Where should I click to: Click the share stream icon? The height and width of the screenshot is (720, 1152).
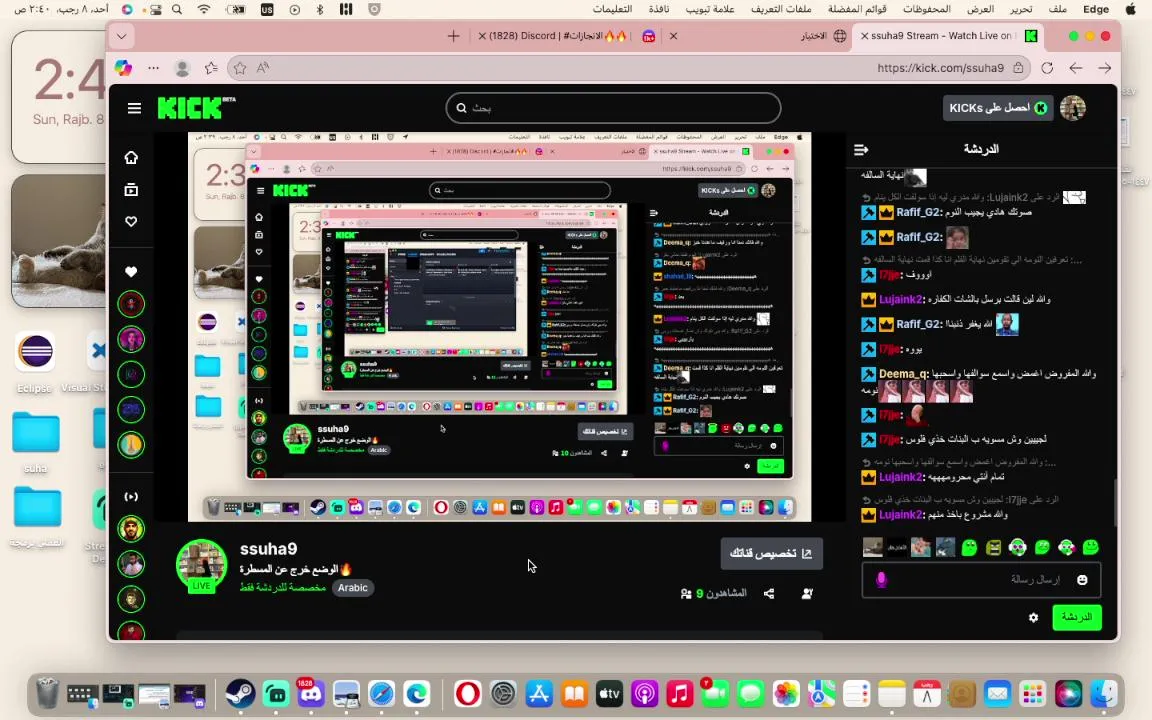(769, 594)
